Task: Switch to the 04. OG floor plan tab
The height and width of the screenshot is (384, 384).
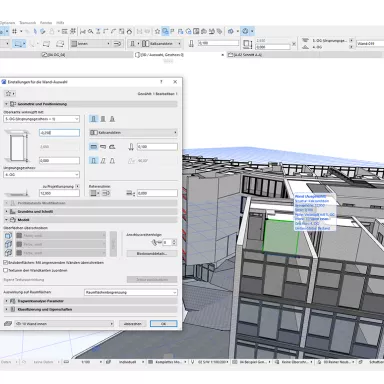Action: click(53, 55)
